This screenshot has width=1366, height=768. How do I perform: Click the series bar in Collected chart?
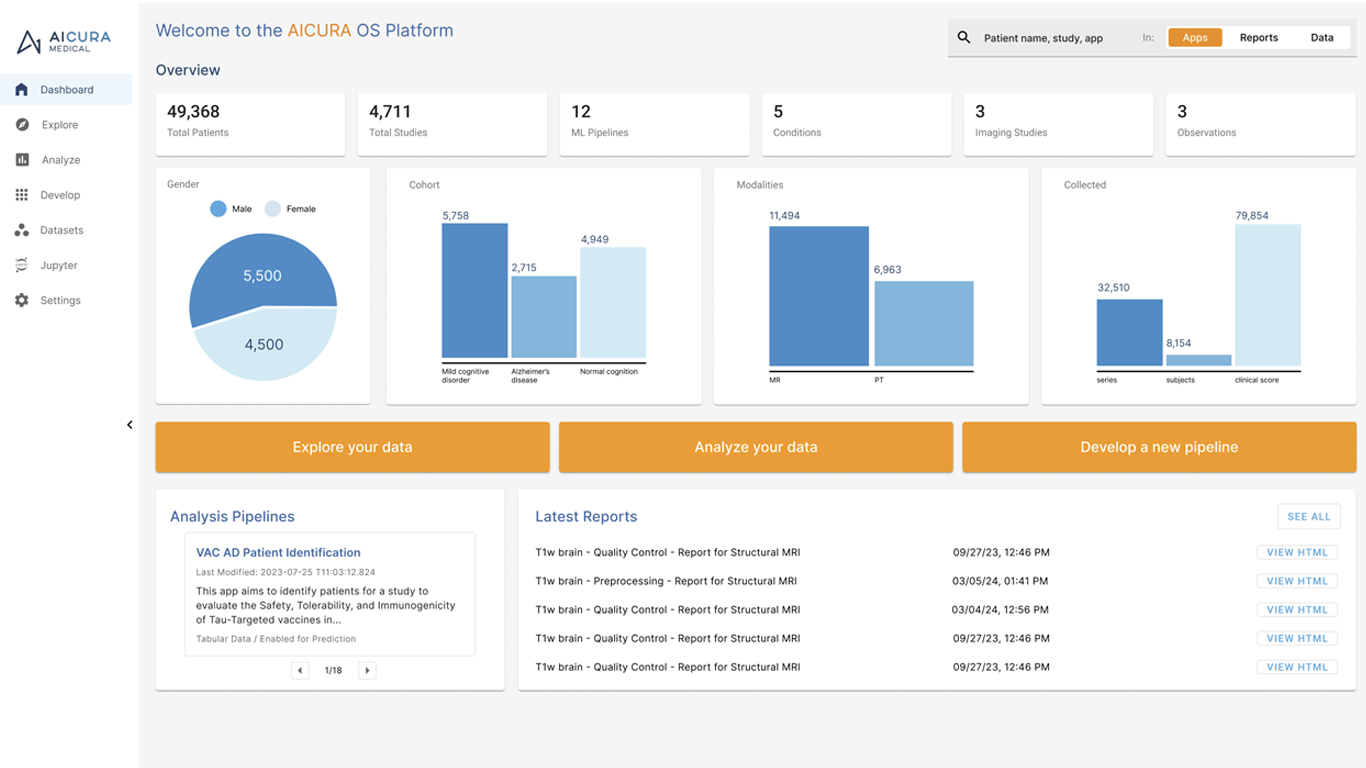point(1130,332)
